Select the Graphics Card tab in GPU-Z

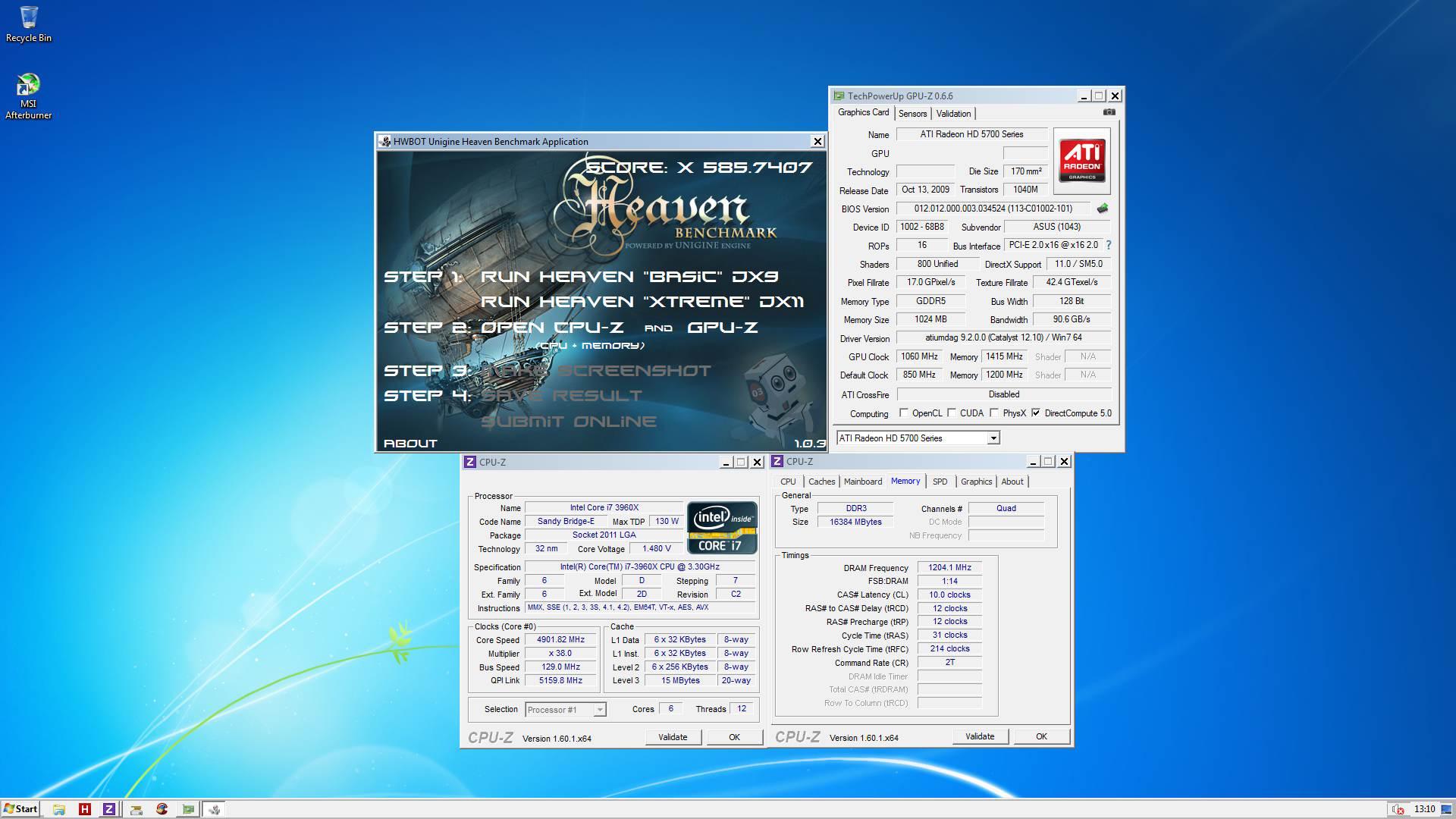(x=863, y=112)
